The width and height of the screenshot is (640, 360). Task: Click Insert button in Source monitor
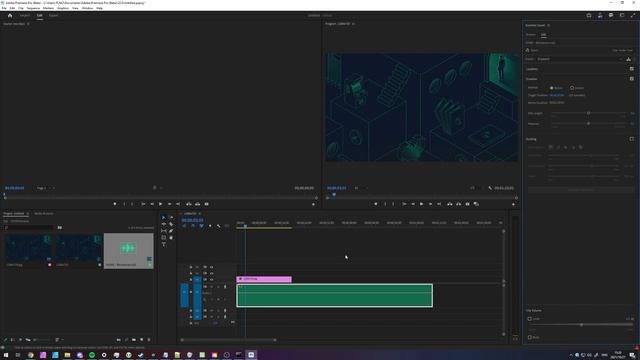tap(189, 204)
